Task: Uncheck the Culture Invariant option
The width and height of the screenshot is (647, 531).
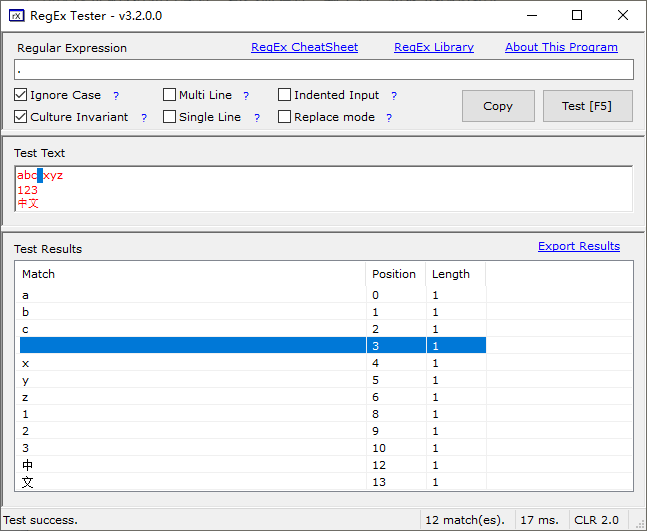Action: [21, 117]
